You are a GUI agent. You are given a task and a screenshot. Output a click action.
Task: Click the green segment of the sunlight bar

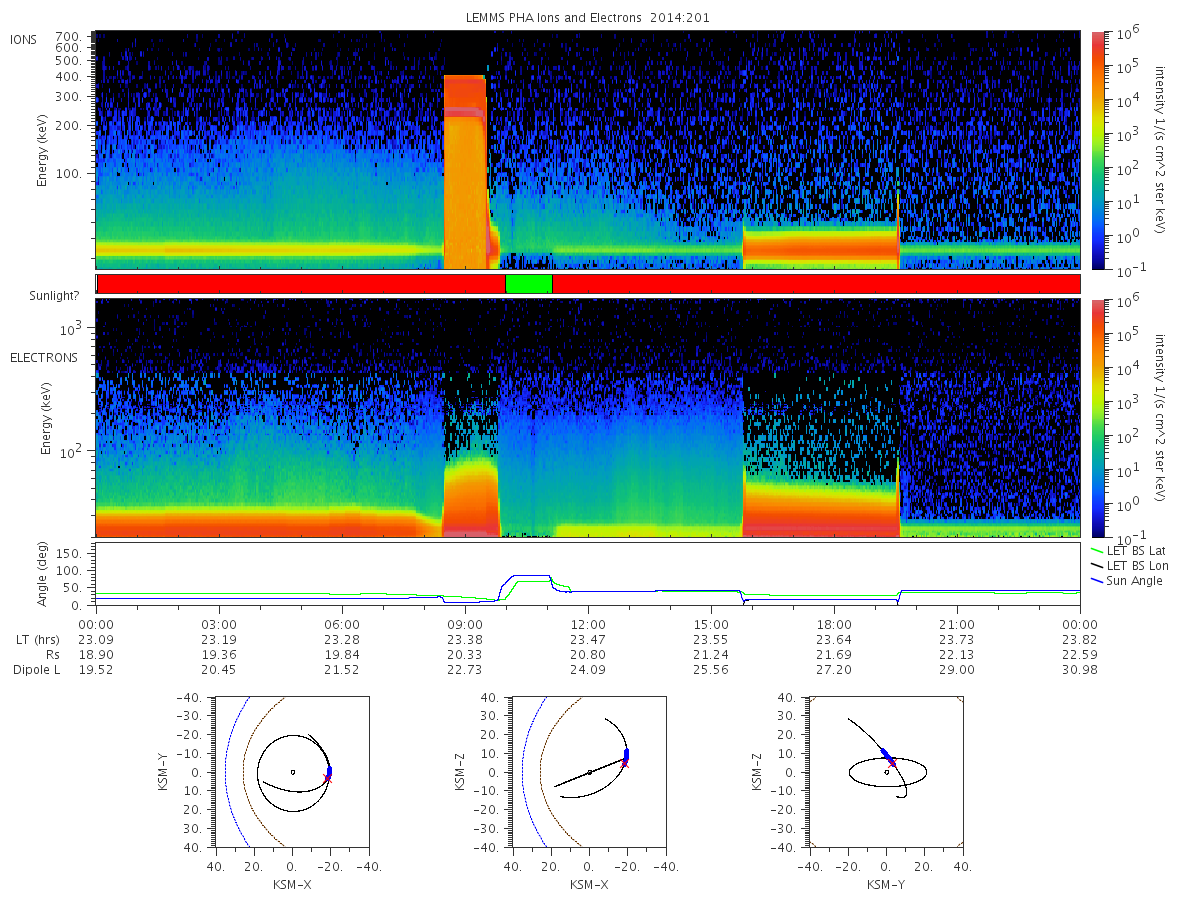tap(529, 284)
